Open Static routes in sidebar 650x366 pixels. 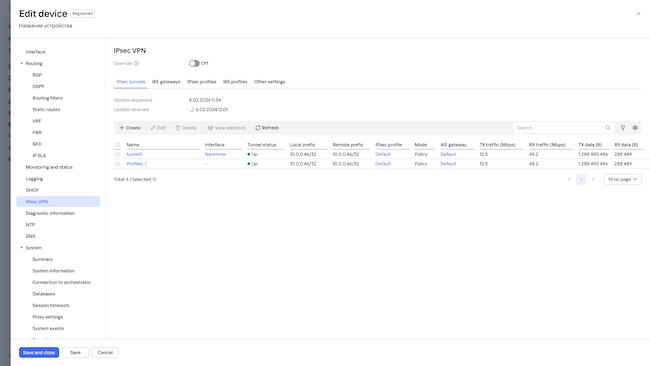tap(46, 109)
